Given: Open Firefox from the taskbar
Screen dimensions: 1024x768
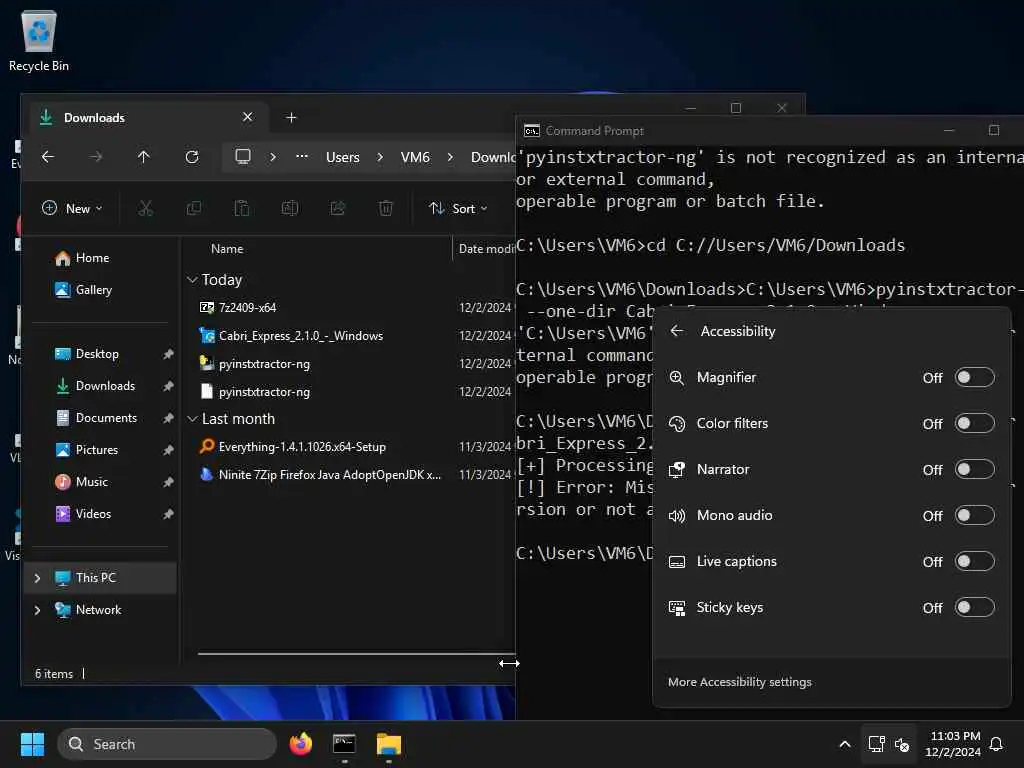Looking at the screenshot, I should point(301,744).
